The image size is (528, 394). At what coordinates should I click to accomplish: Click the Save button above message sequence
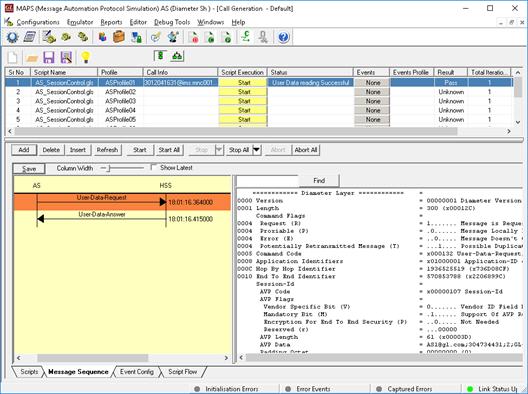29,168
